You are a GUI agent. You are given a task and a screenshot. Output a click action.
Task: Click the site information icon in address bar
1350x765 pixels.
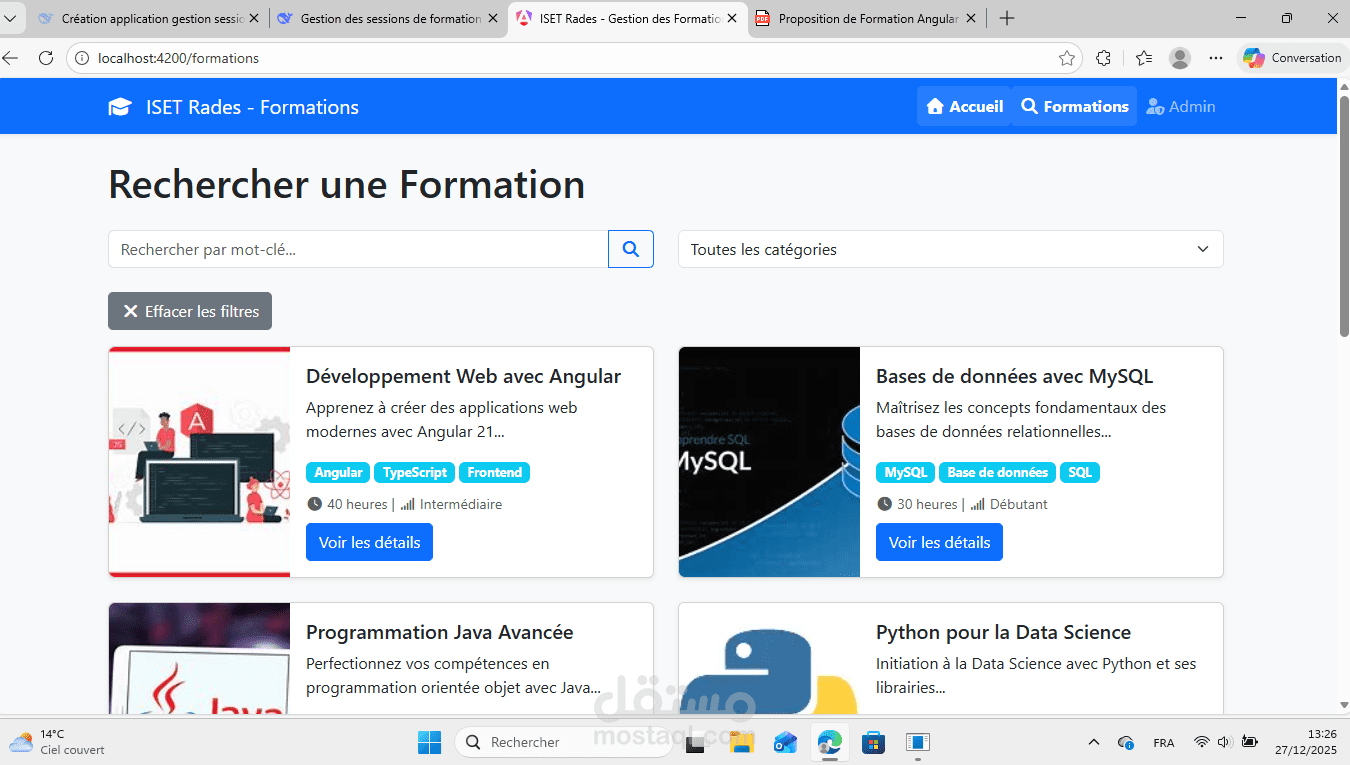coord(83,58)
